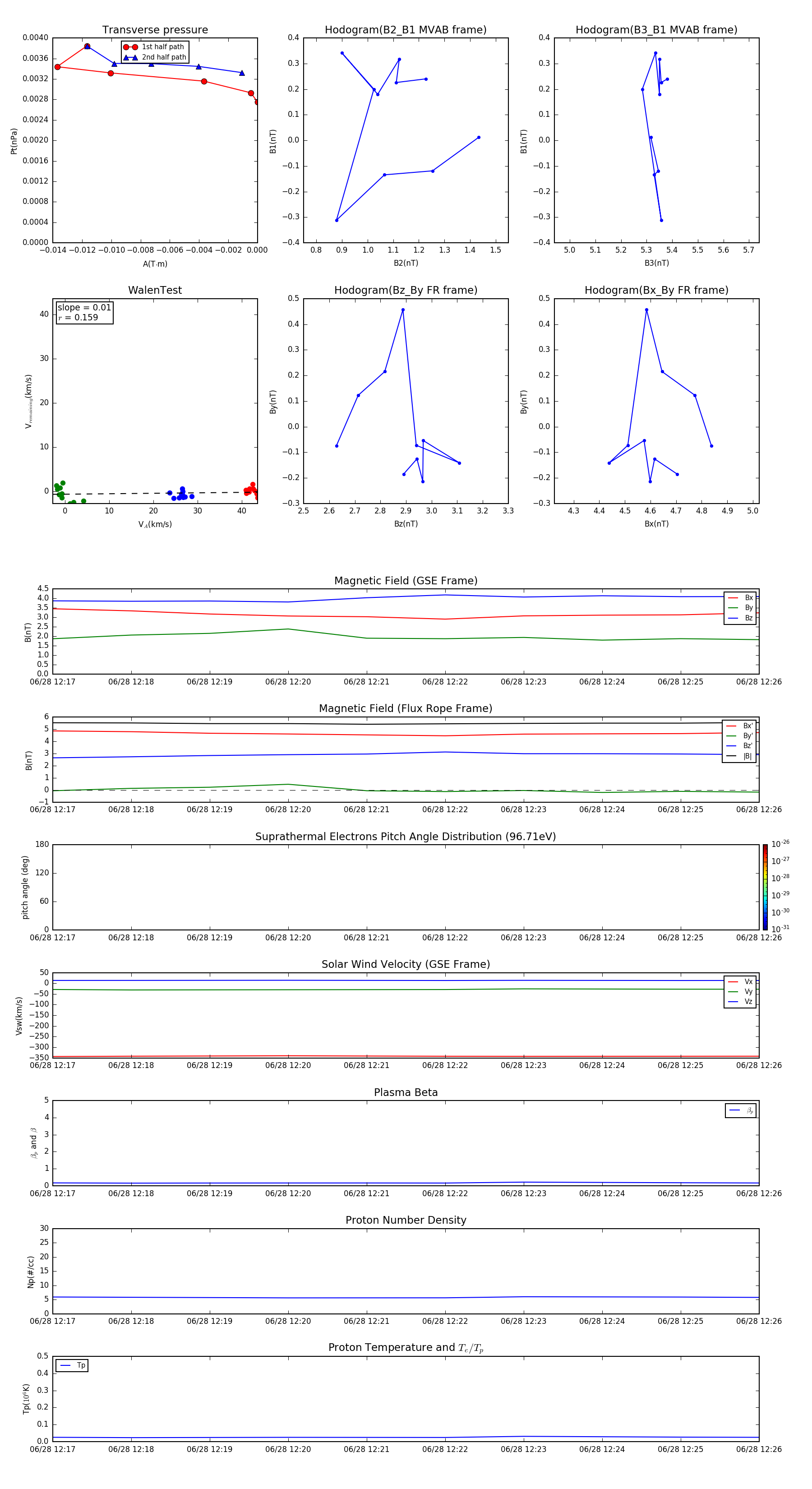The width and height of the screenshot is (812, 1489).
Task: Click the 'Solar Wind Velocity (GSE Frame)' title
Action: point(406,964)
